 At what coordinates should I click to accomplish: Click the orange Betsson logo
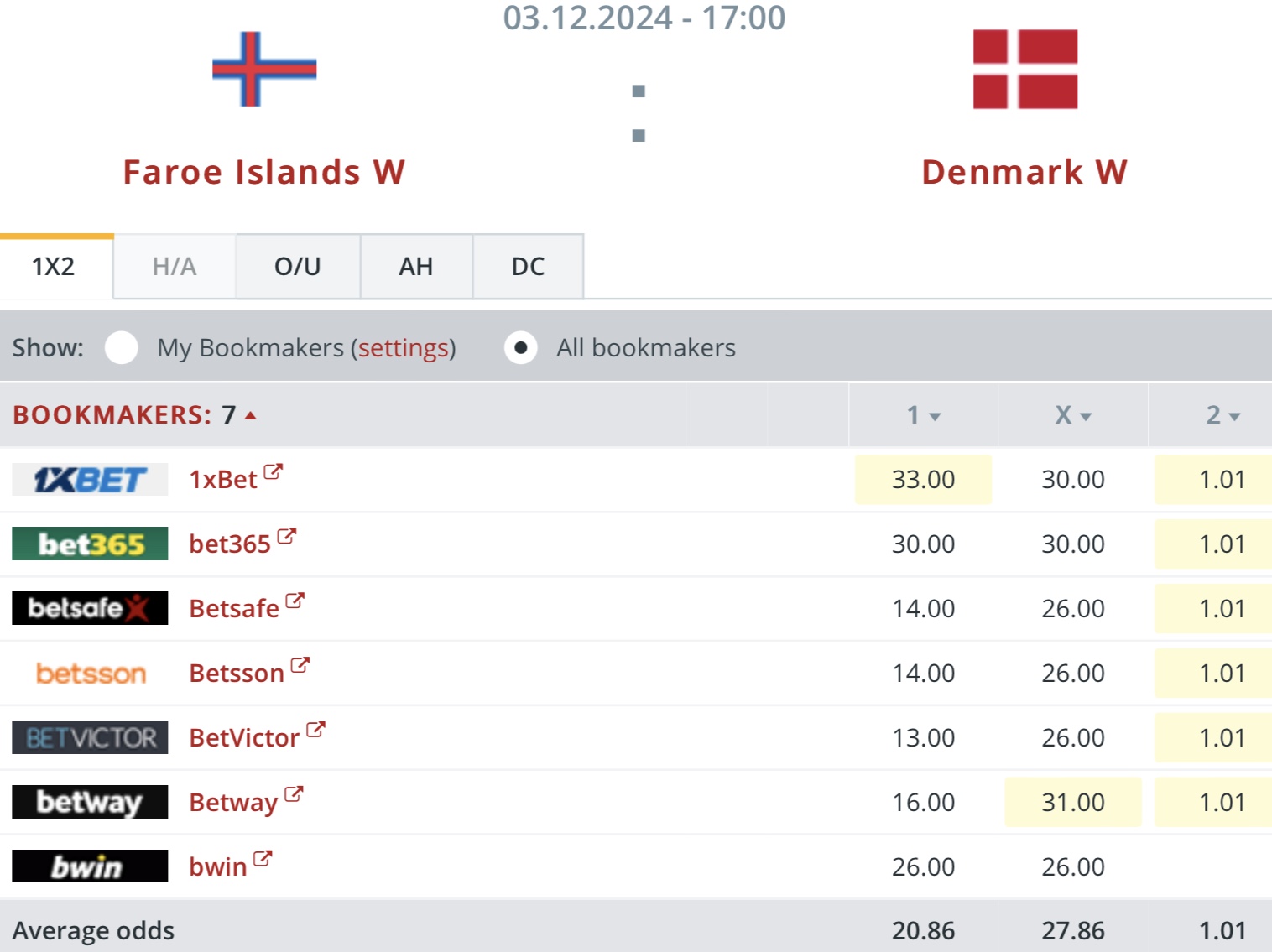pos(90,673)
